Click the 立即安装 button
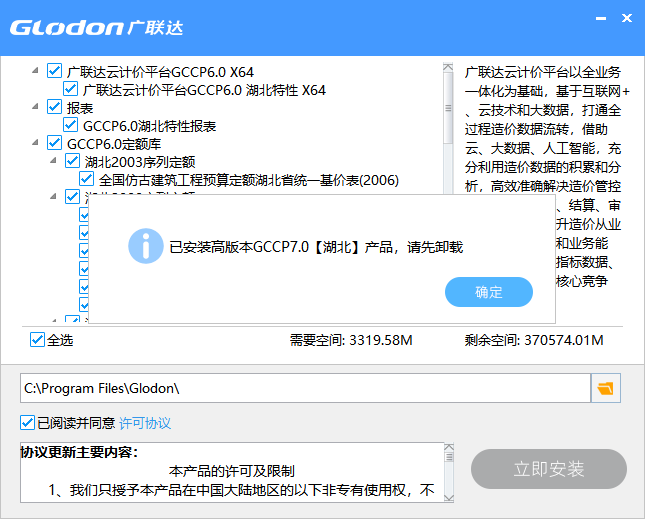Screen dimensions: 645x519 click(549, 469)
